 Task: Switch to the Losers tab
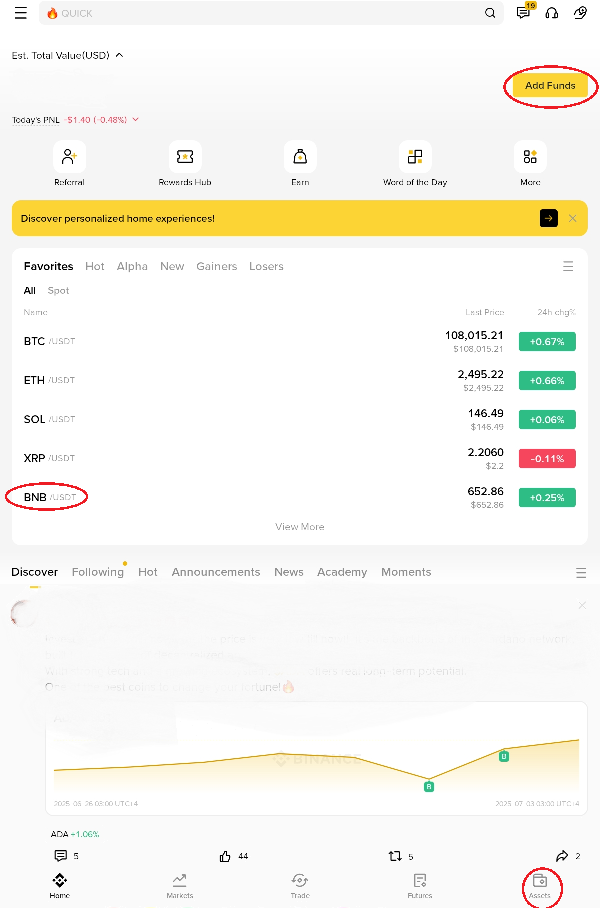pyautogui.click(x=266, y=266)
